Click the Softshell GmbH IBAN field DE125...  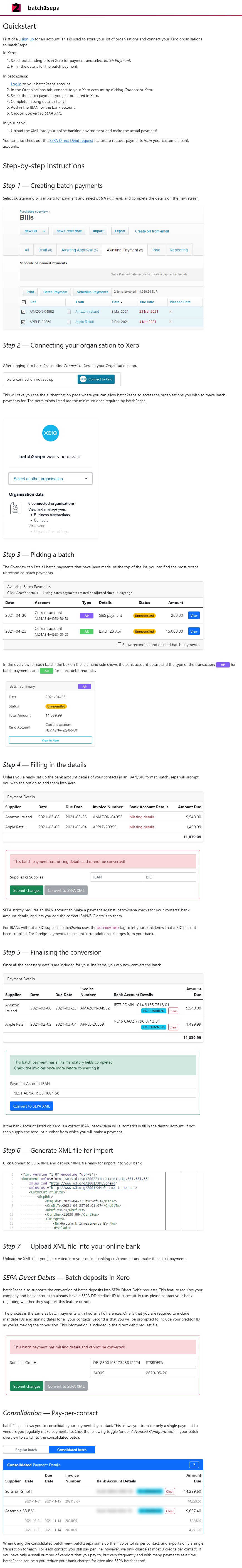(x=117, y=1363)
